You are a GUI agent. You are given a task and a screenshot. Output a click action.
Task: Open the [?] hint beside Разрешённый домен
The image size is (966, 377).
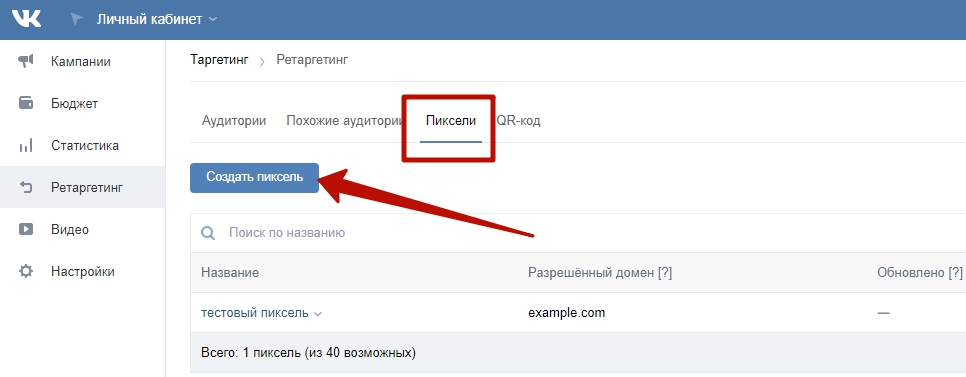tap(665, 272)
